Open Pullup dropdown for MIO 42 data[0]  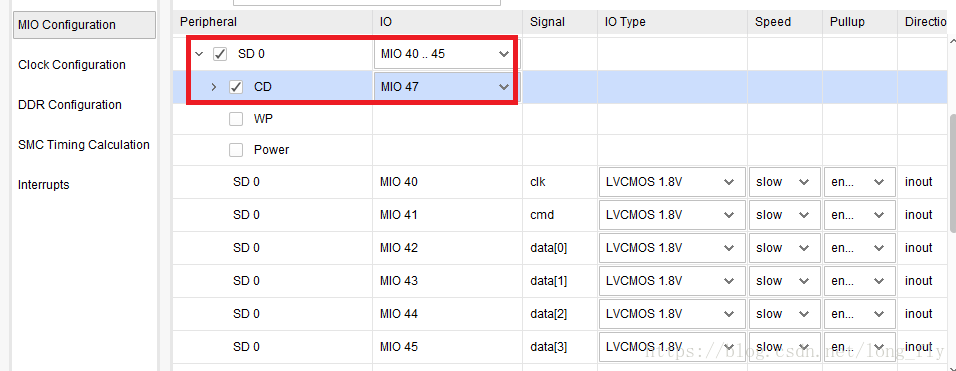point(860,247)
